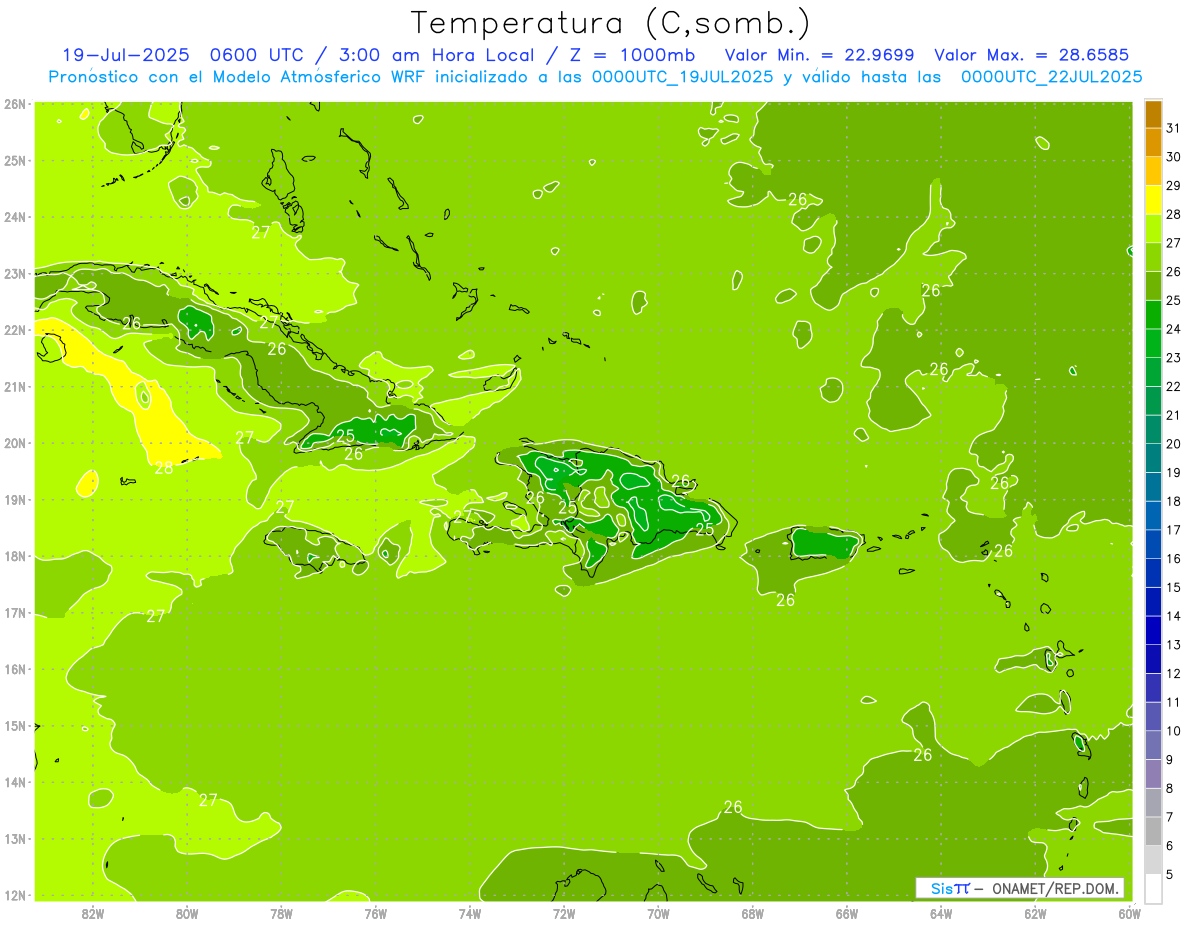The height and width of the screenshot is (927, 1200).
Task: Click the '18N' latitude axis label
Action: [14, 556]
